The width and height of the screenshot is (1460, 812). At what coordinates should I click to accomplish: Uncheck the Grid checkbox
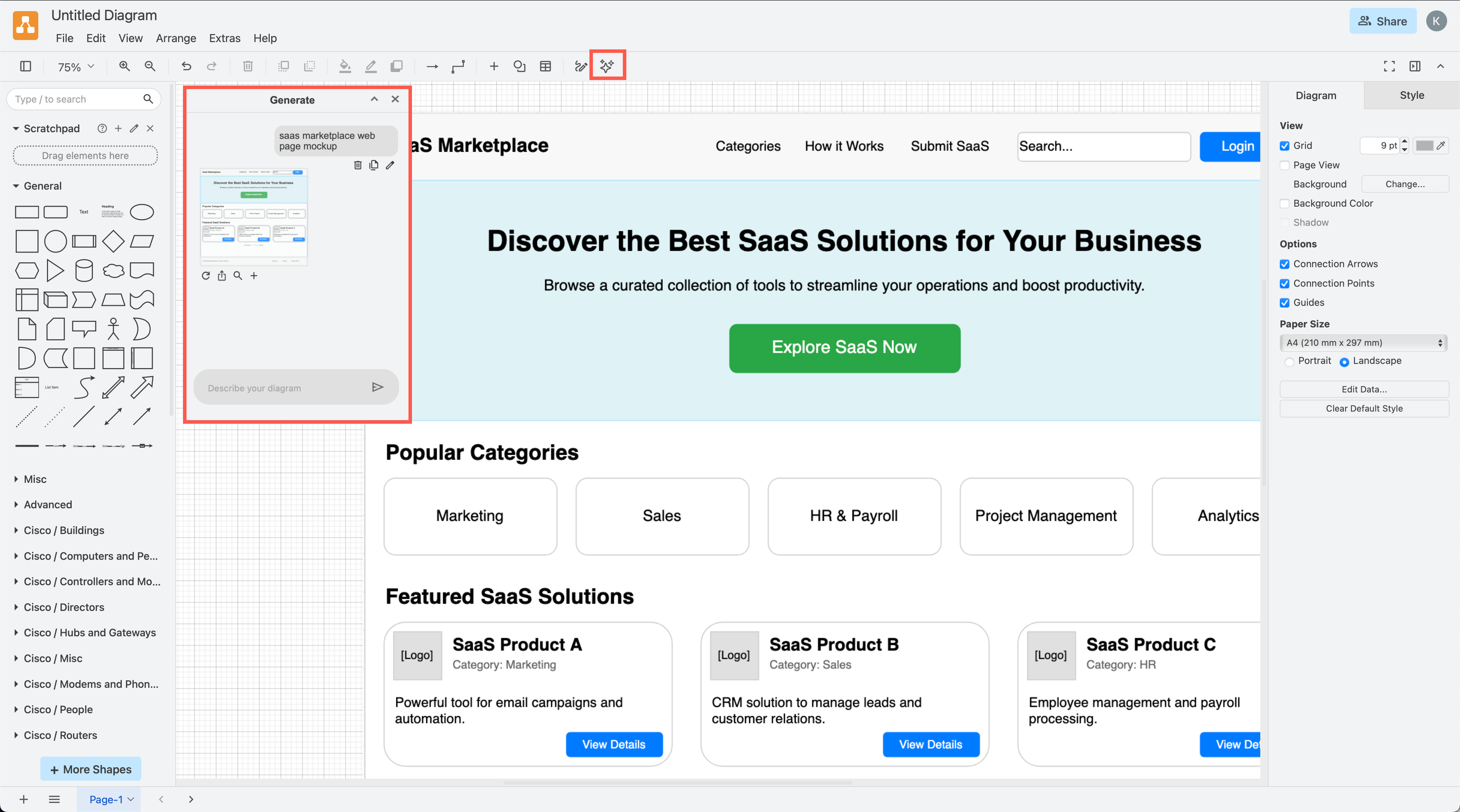click(x=1284, y=146)
